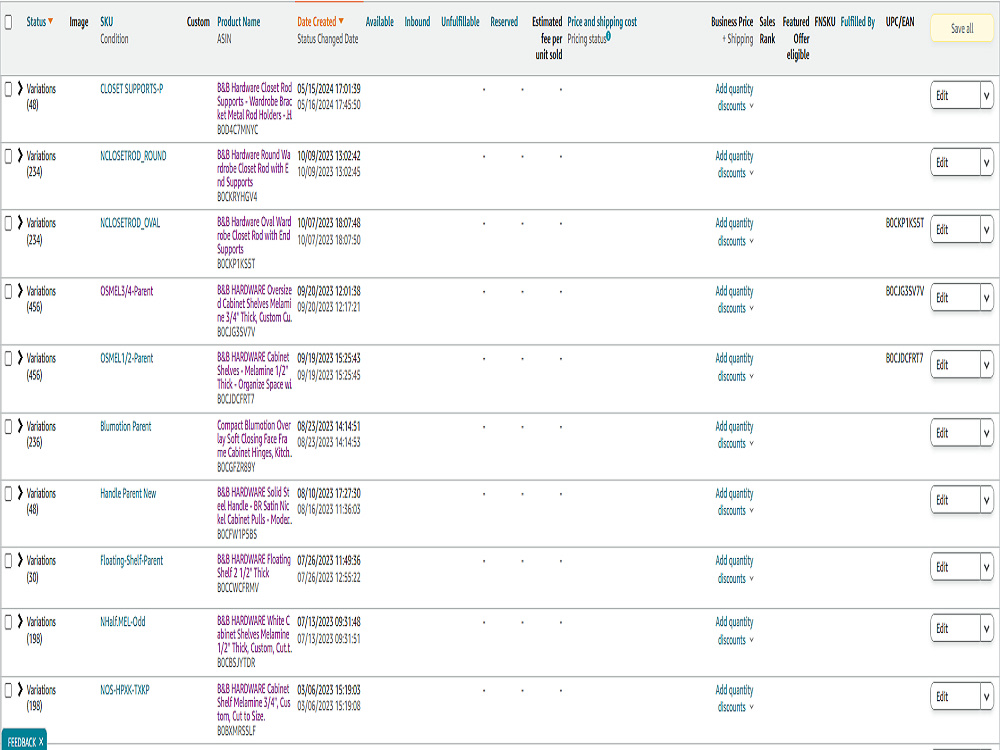Viewport: 1000px width, 750px height.
Task: Open the Feedback tab
Action: coord(22,742)
